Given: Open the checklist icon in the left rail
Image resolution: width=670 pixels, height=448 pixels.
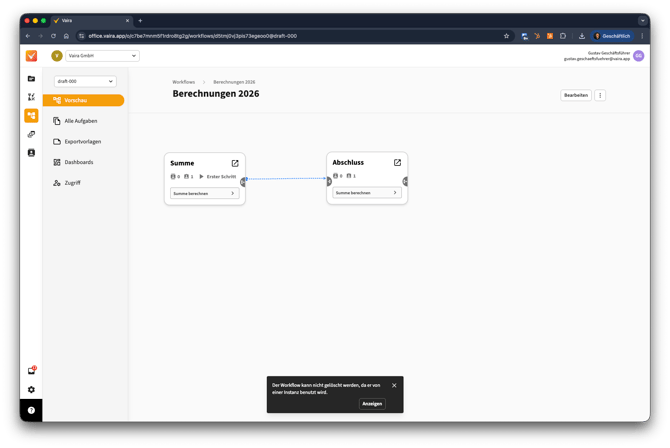Looking at the screenshot, I should click(x=31, y=97).
